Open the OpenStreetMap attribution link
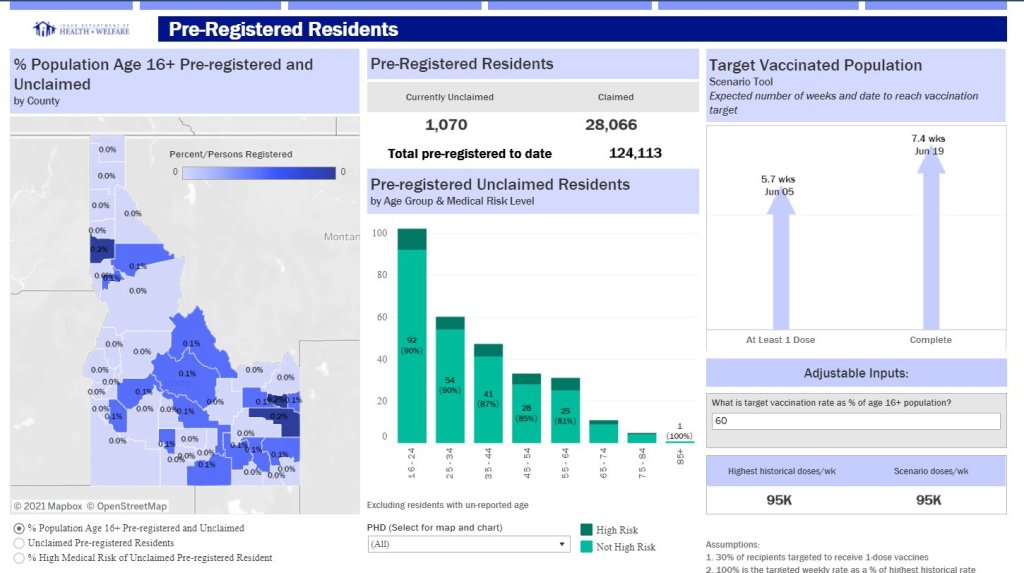The width and height of the screenshot is (1024, 573). (x=126, y=506)
